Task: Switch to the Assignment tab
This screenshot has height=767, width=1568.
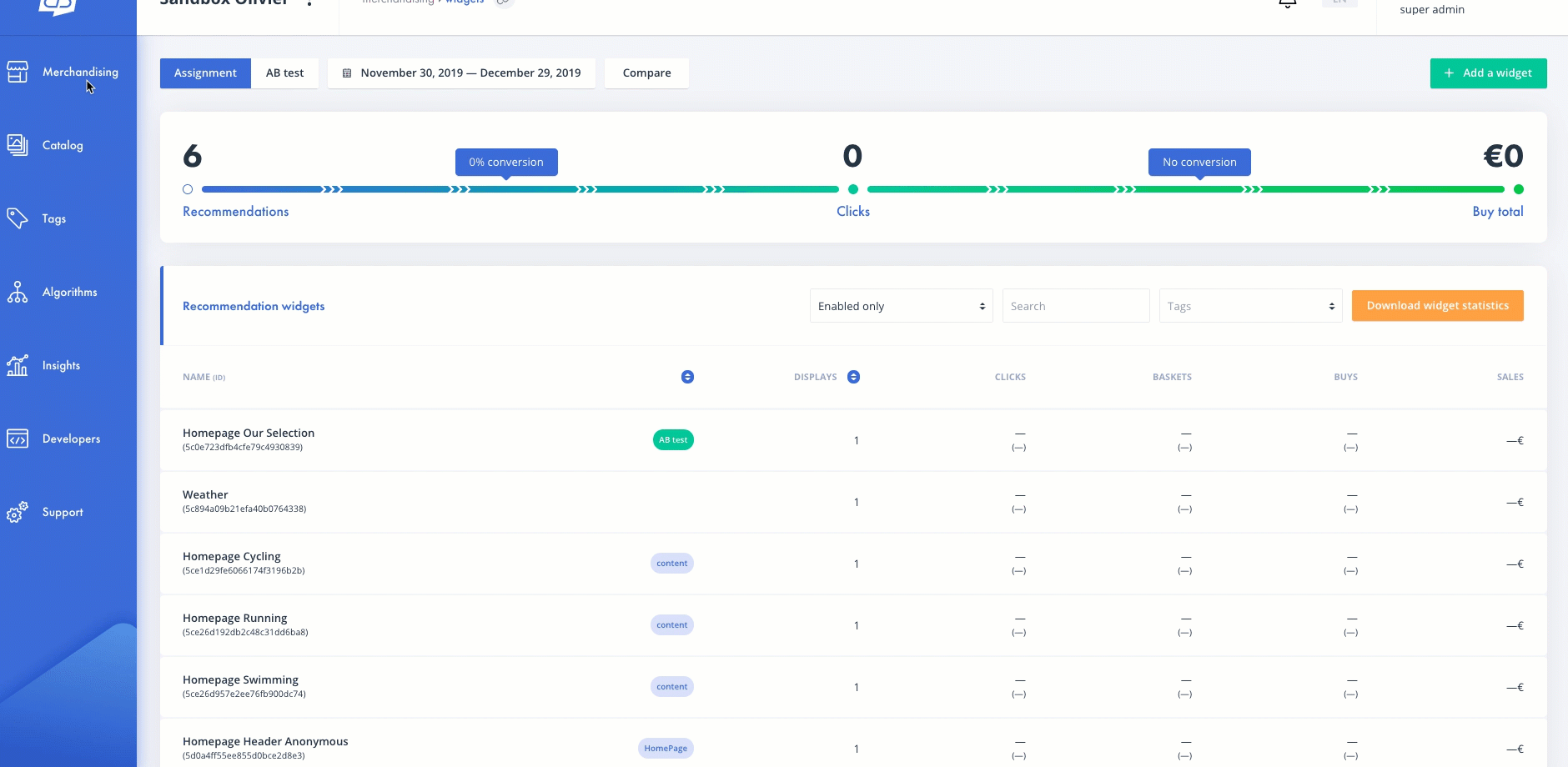Action: [x=205, y=73]
